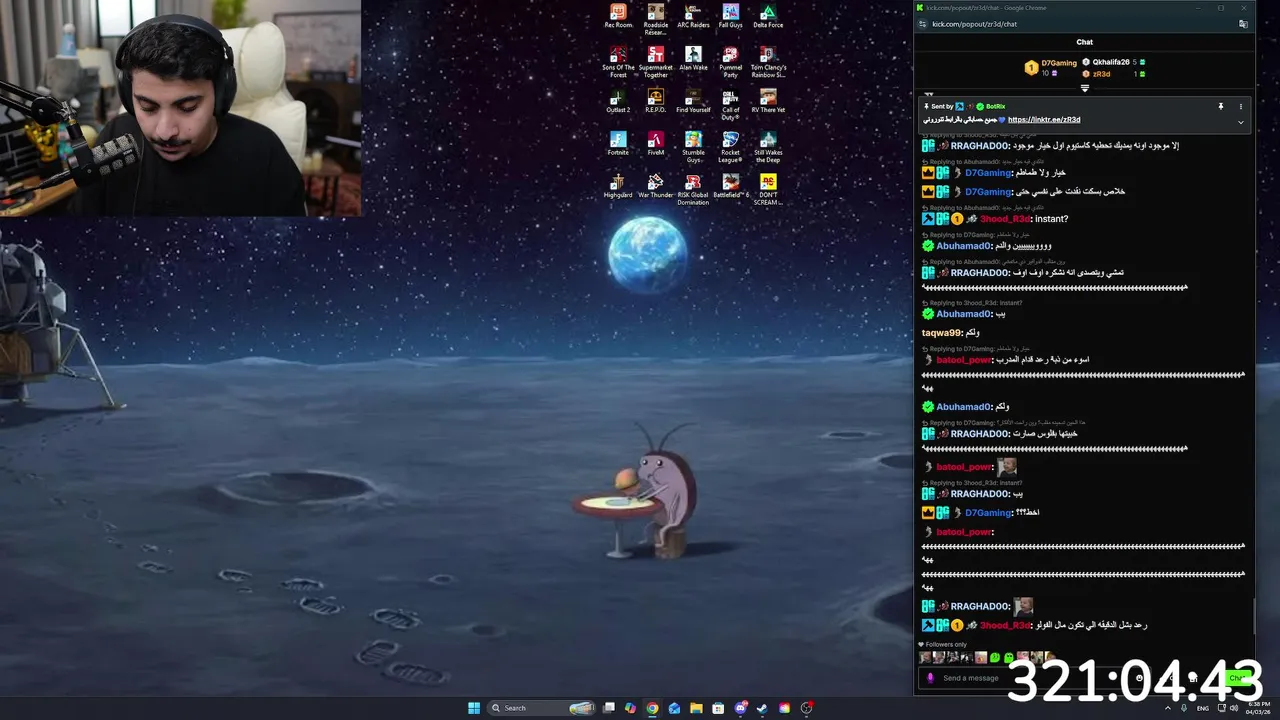The height and width of the screenshot is (720, 1280).
Task: Select the Fortnite desktop icon
Action: [618, 144]
